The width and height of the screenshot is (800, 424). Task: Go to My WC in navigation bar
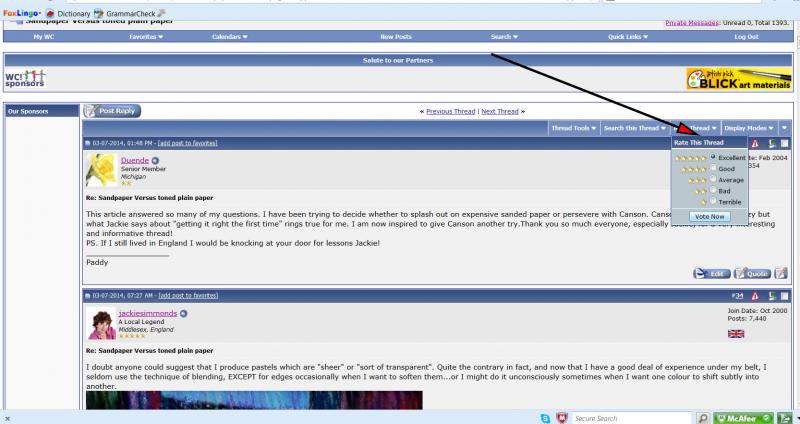point(43,37)
